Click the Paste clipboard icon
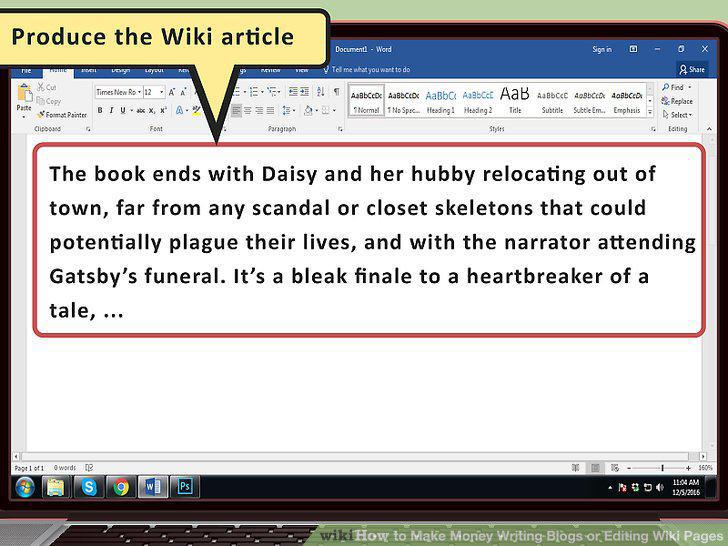This screenshot has height=546, width=728. (24, 92)
